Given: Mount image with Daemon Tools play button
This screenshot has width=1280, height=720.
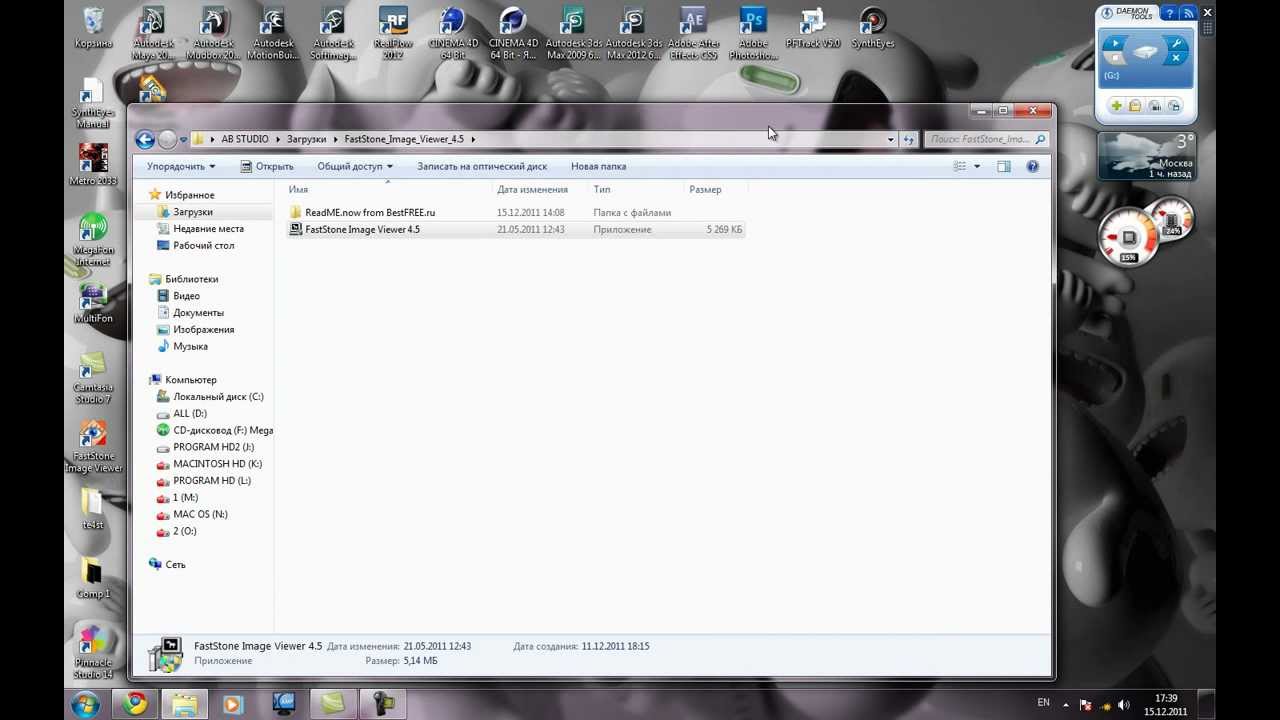Looking at the screenshot, I should [1115, 43].
